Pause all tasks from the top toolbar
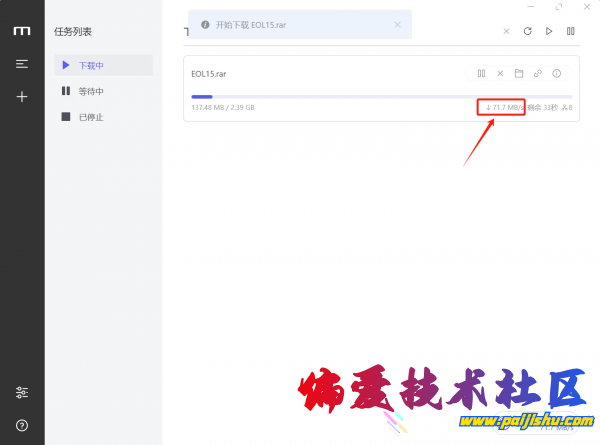The width and height of the screenshot is (600, 445). (x=570, y=31)
